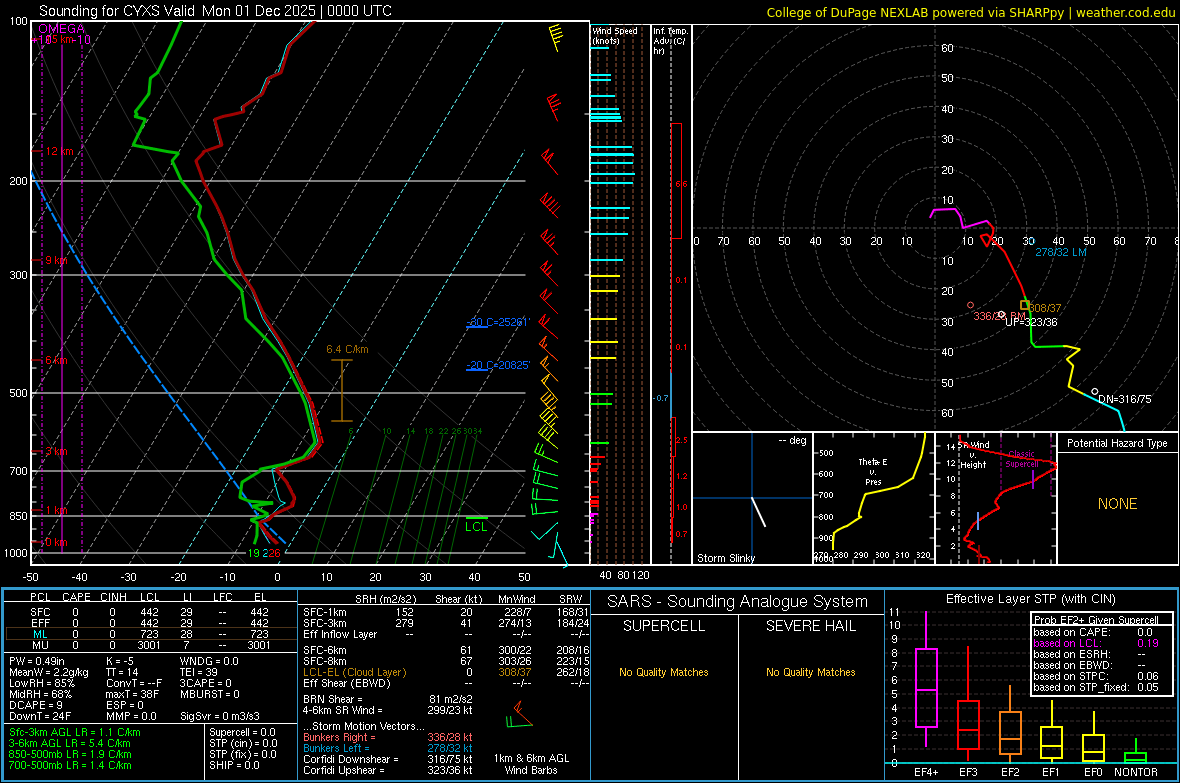Click the 'UP=323/36' hodograph label
The height and width of the screenshot is (783, 1180).
1031,322
